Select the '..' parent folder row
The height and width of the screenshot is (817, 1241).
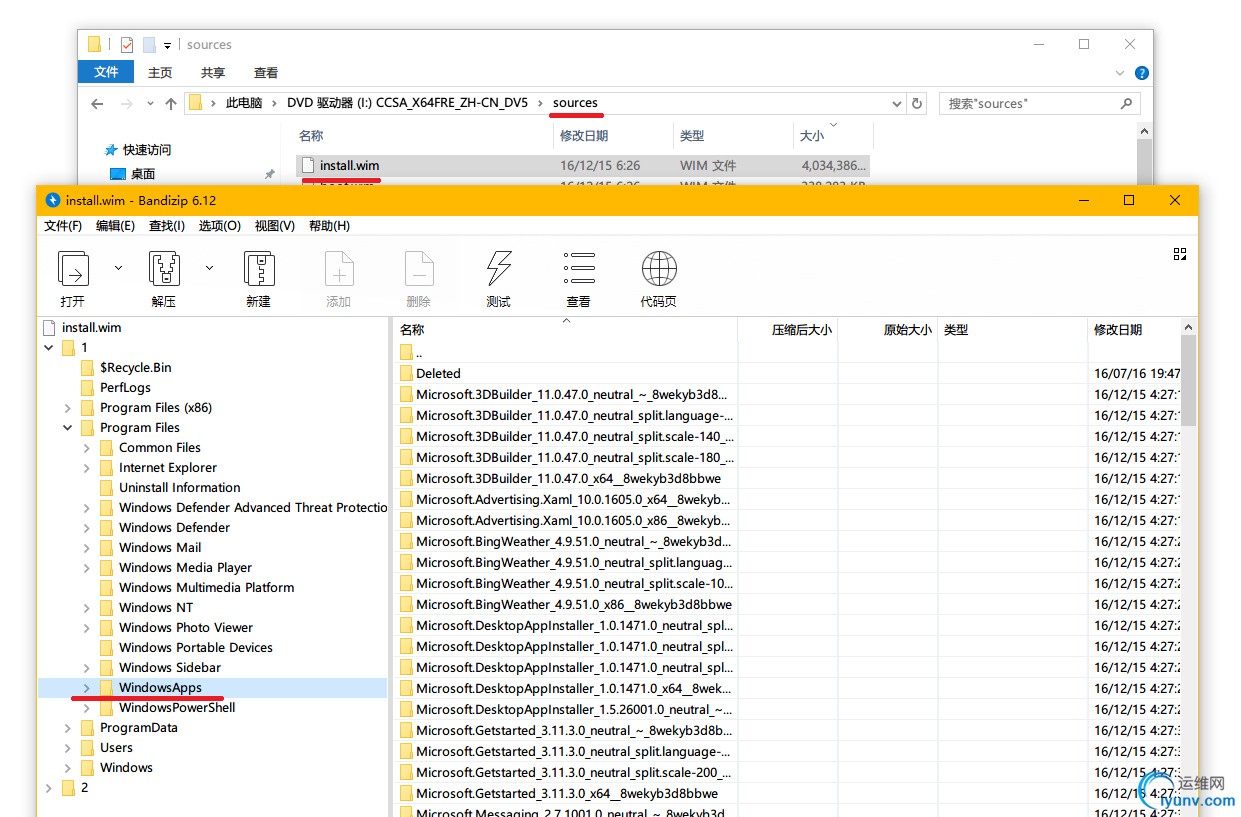568,352
